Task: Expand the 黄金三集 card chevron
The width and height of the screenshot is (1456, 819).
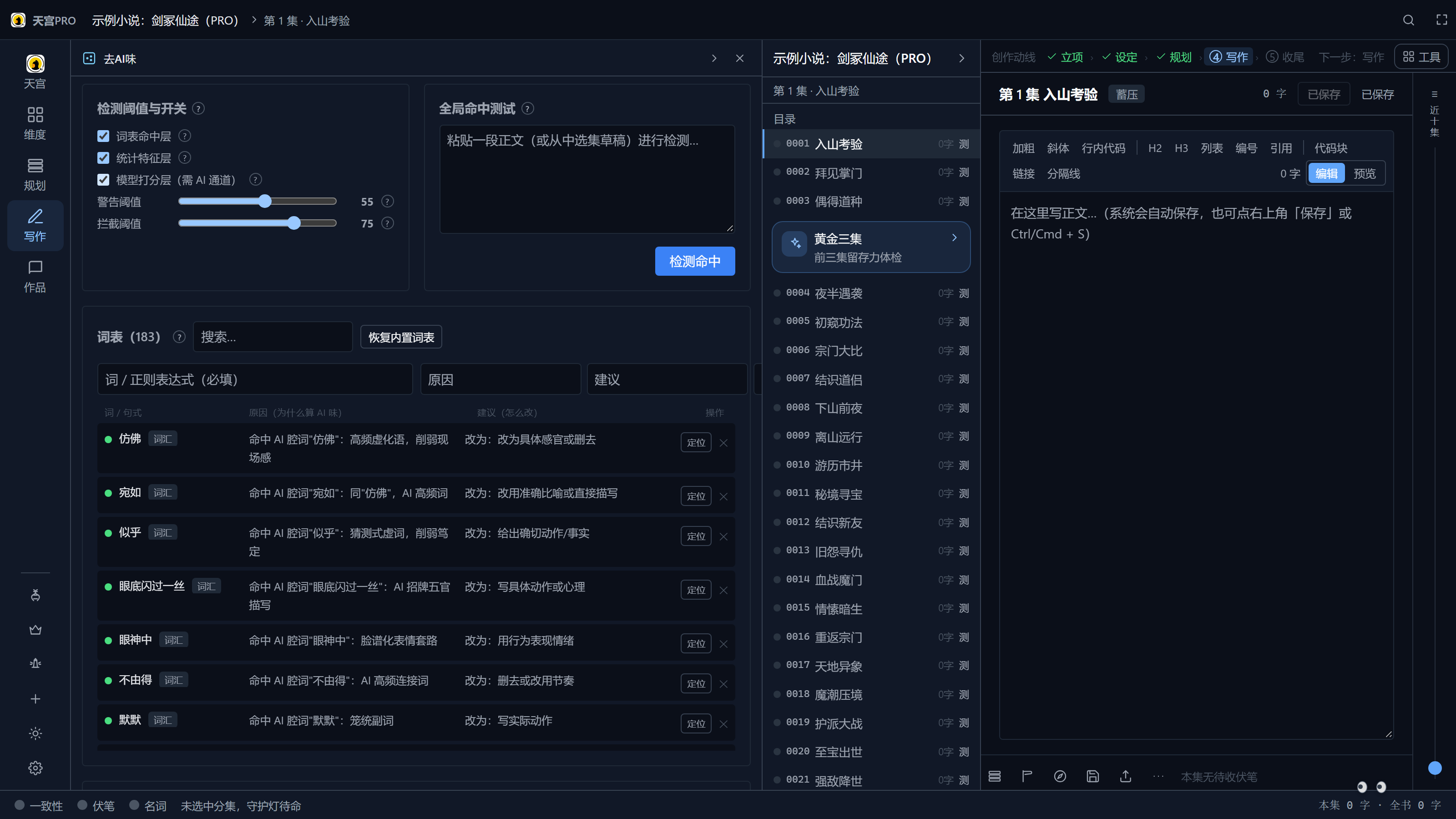Action: coord(954,238)
